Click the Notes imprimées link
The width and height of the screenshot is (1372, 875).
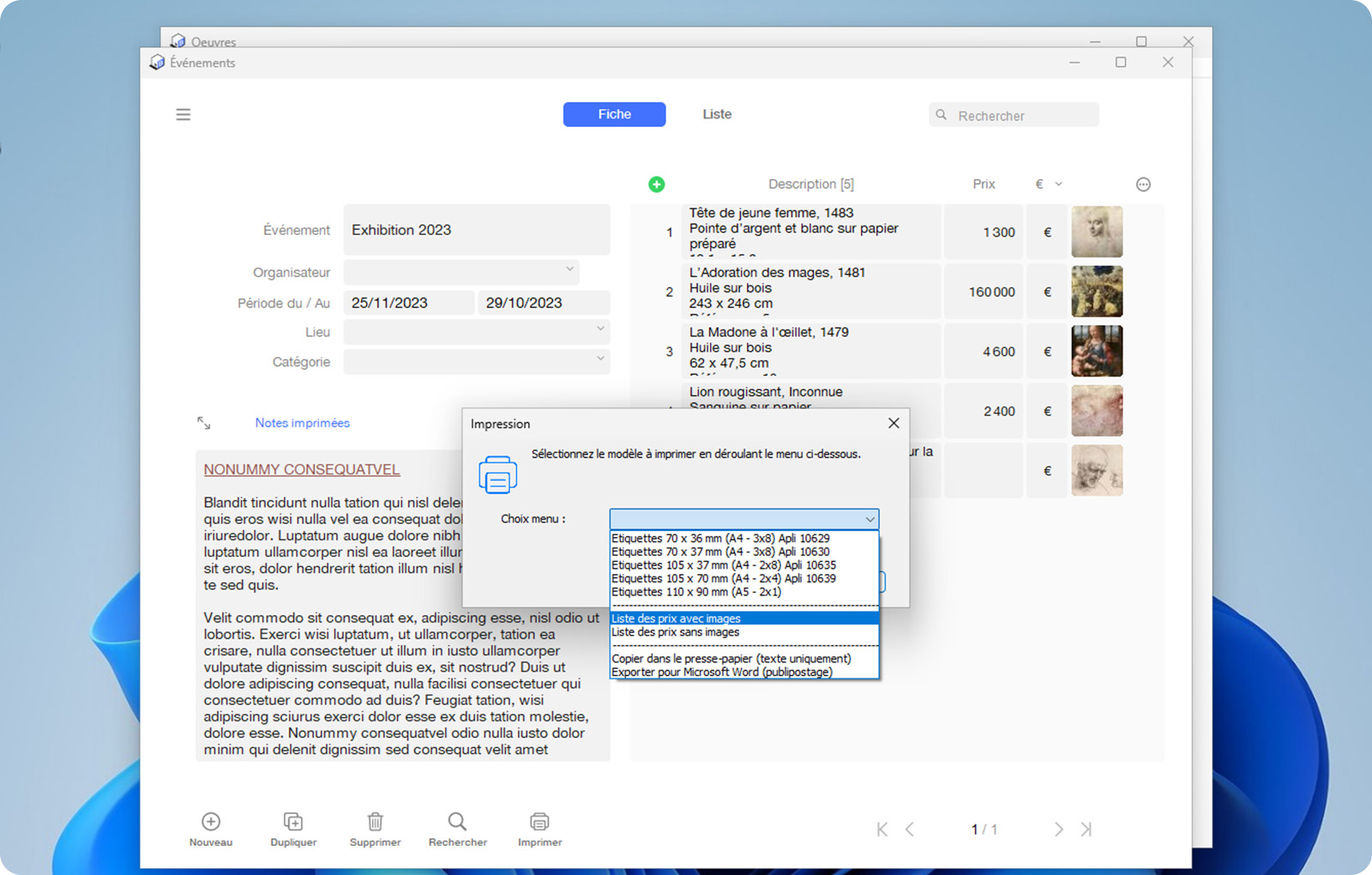(302, 423)
